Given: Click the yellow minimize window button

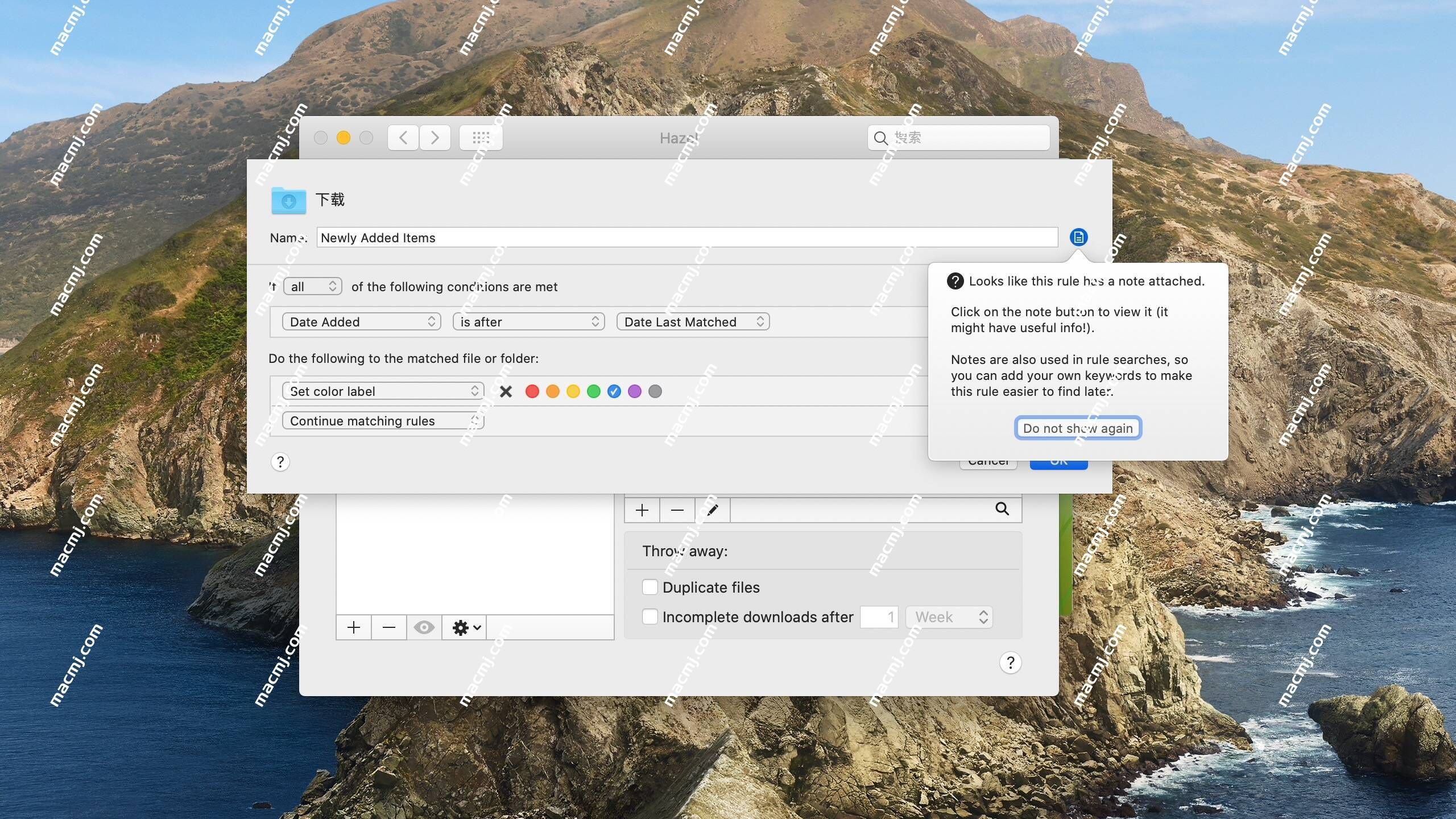Looking at the screenshot, I should click(x=344, y=138).
